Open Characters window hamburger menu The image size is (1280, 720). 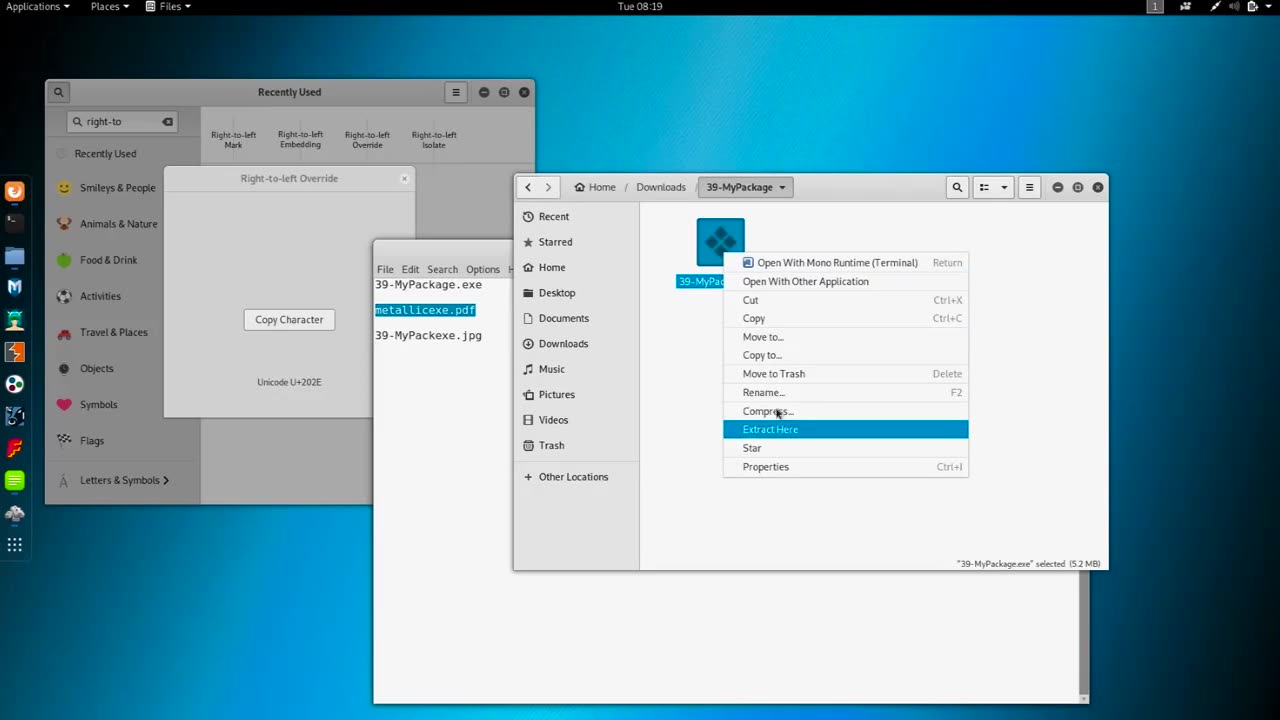tap(456, 92)
